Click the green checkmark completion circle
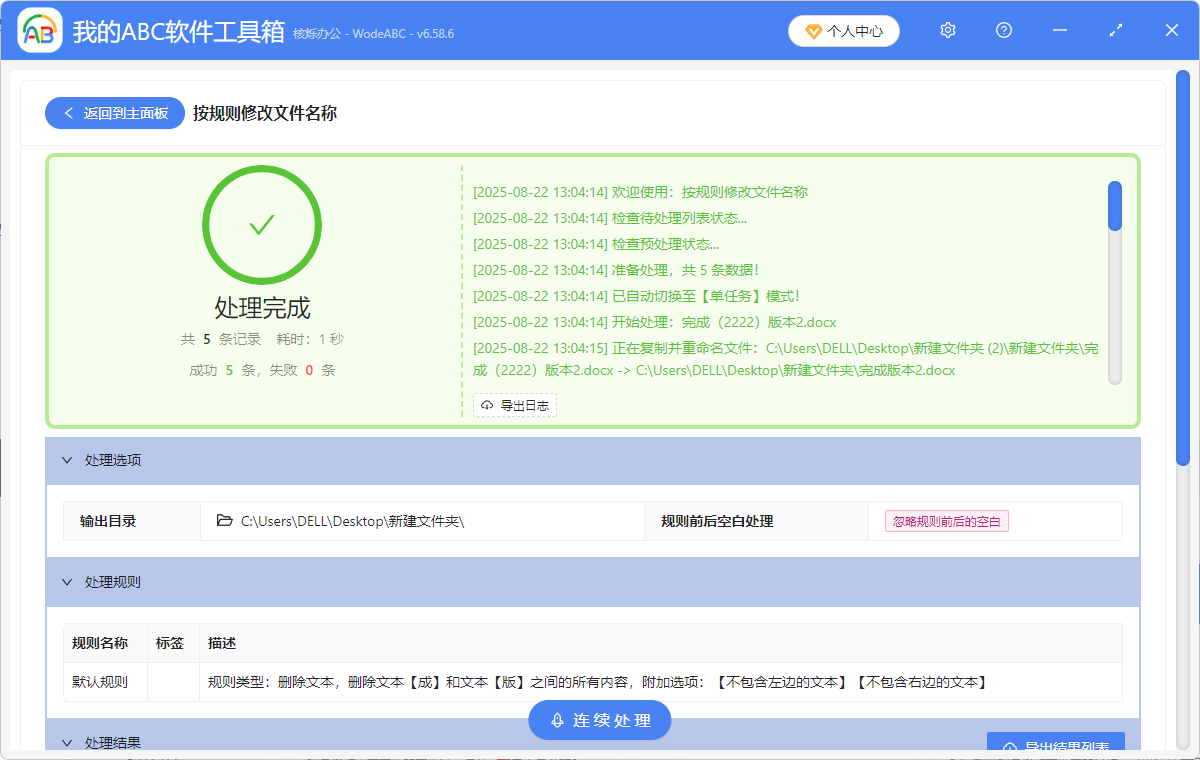Screen dimensions: 1200x760 (x=262, y=225)
